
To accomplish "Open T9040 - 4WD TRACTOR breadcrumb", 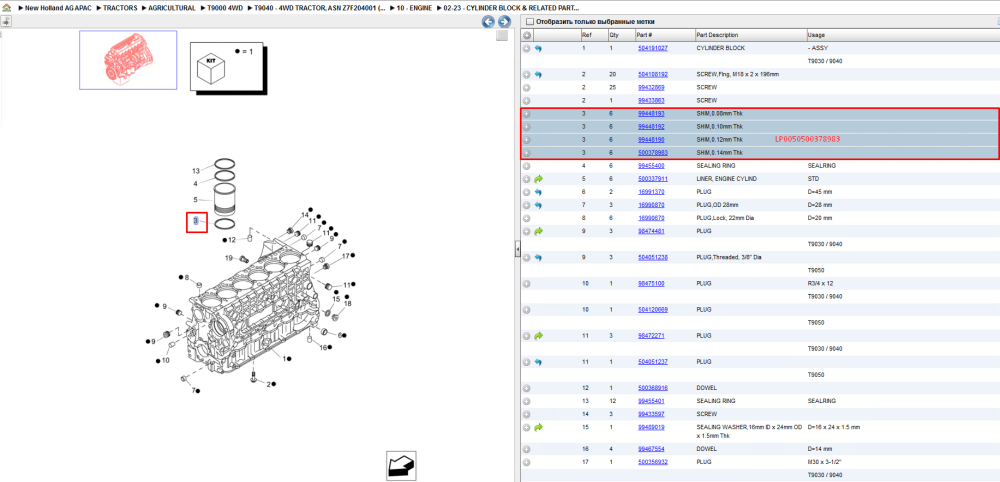I will (320, 8).
